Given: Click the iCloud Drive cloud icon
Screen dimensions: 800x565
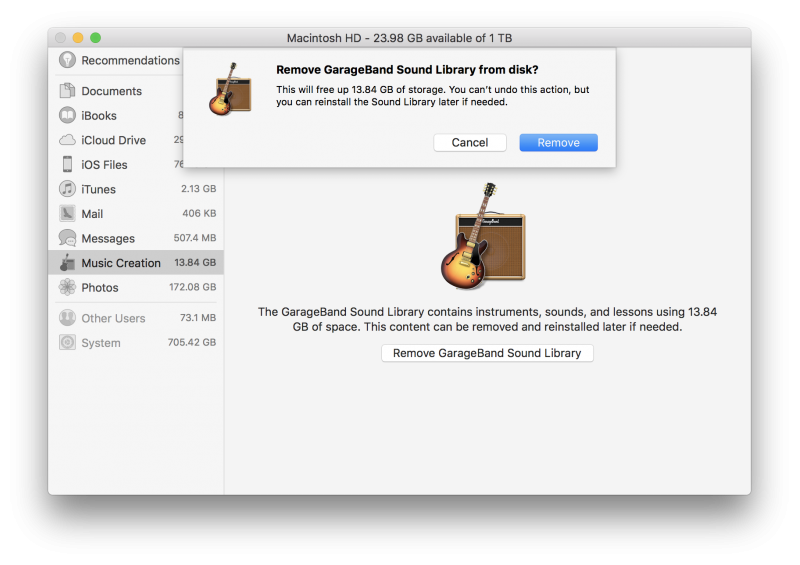Looking at the screenshot, I should click(67, 140).
